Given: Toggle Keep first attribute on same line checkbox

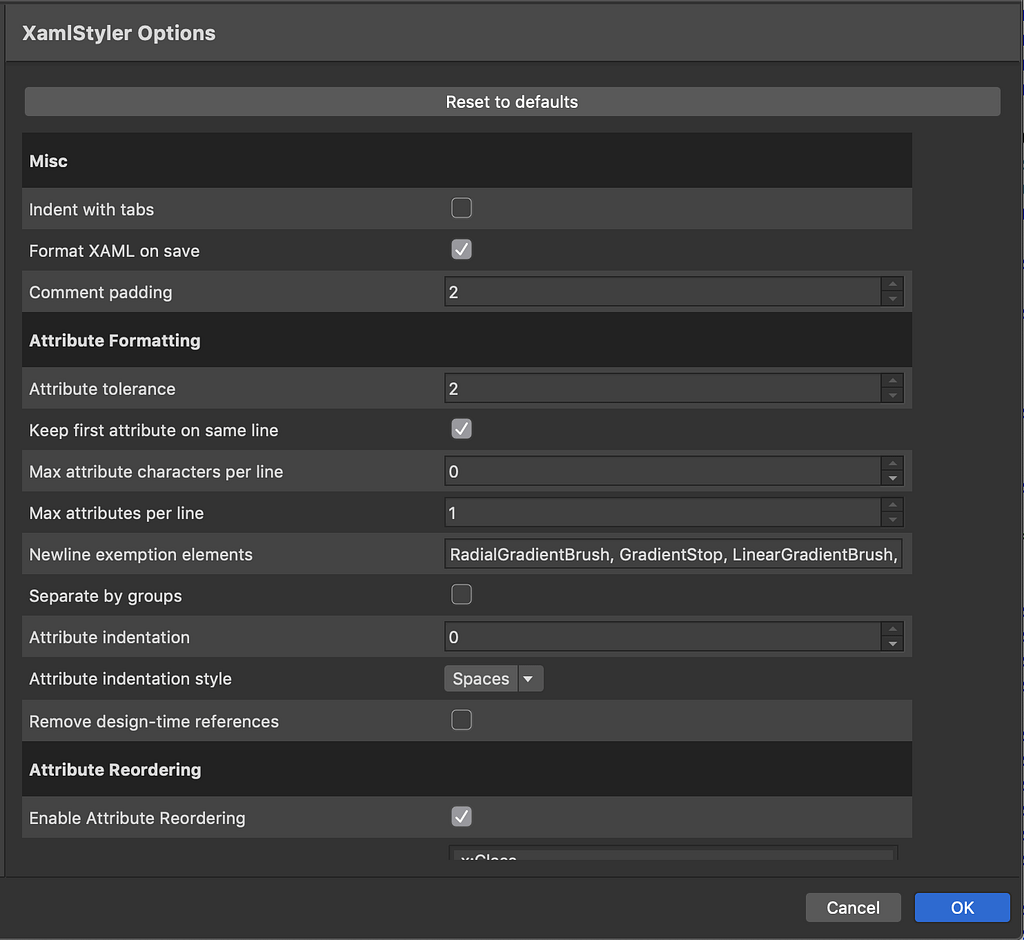Looking at the screenshot, I should 461,429.
